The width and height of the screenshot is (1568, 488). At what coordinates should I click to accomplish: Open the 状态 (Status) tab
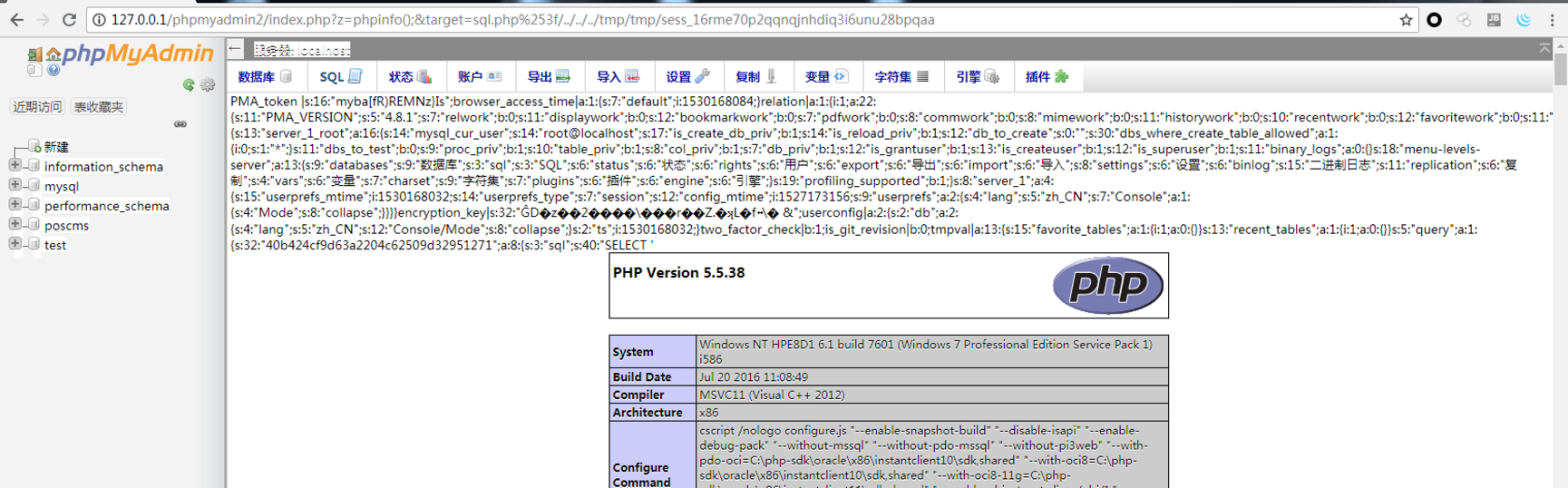point(410,77)
